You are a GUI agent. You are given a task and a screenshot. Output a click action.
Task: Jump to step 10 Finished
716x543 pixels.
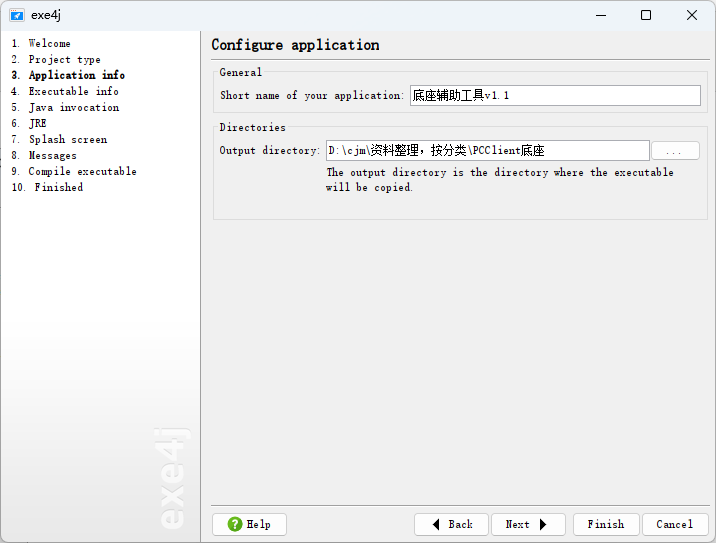coord(47,187)
